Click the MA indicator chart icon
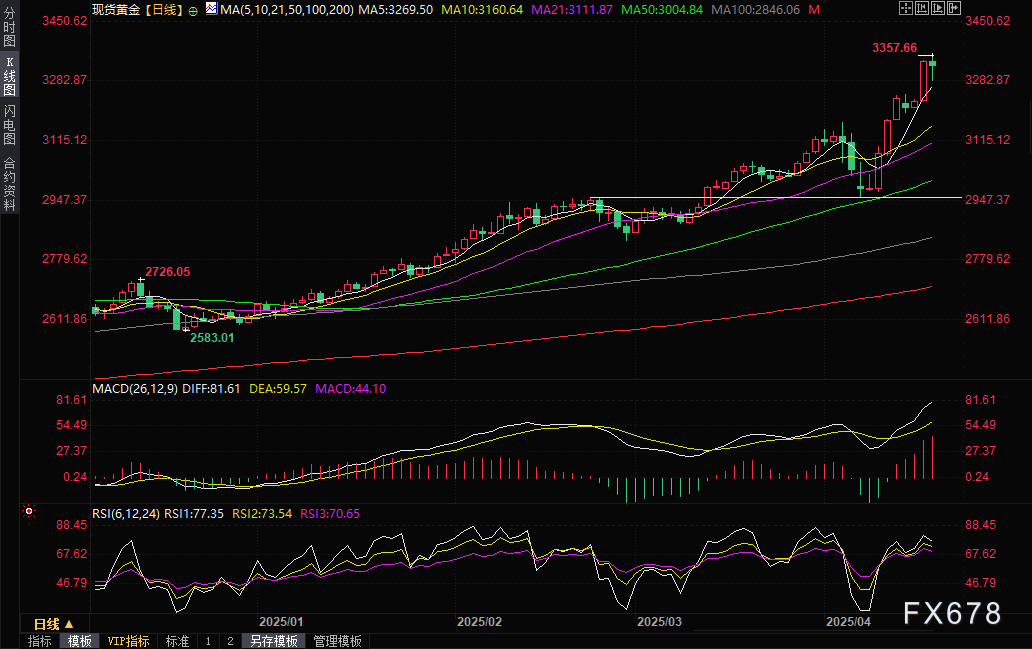The height and width of the screenshot is (649, 1032). (210, 9)
